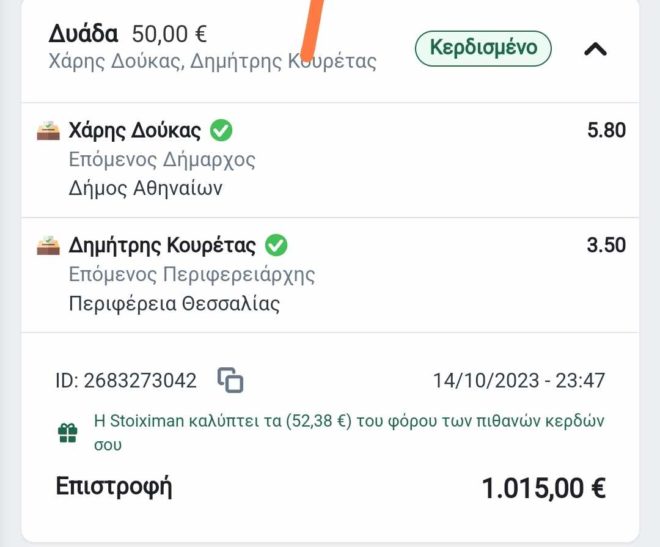The image size is (660, 547).
Task: Click green checkmark next to Χάρης Δούκας
Action: pos(222,130)
